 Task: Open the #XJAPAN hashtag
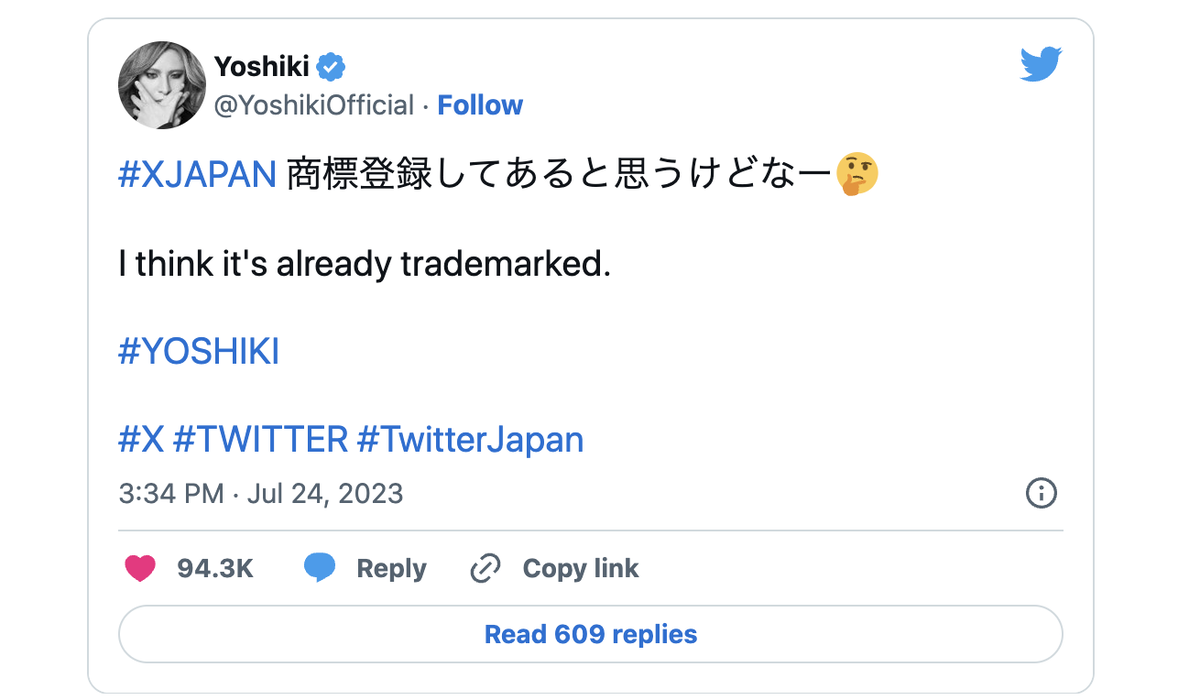click(197, 175)
